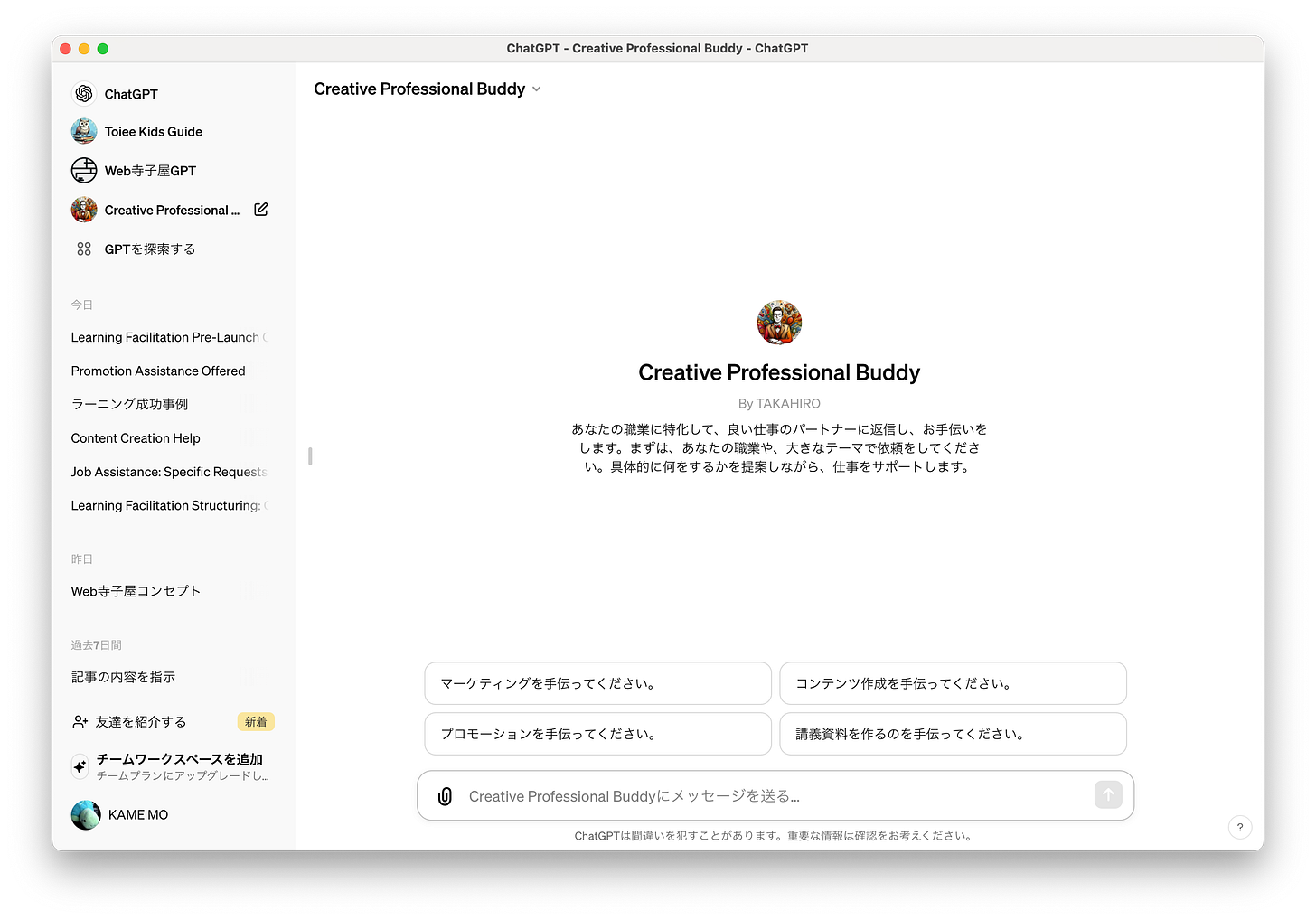This screenshot has width=1316, height=920.
Task: Click the 友達を紹介する person-plus icon
Action: pos(80,722)
